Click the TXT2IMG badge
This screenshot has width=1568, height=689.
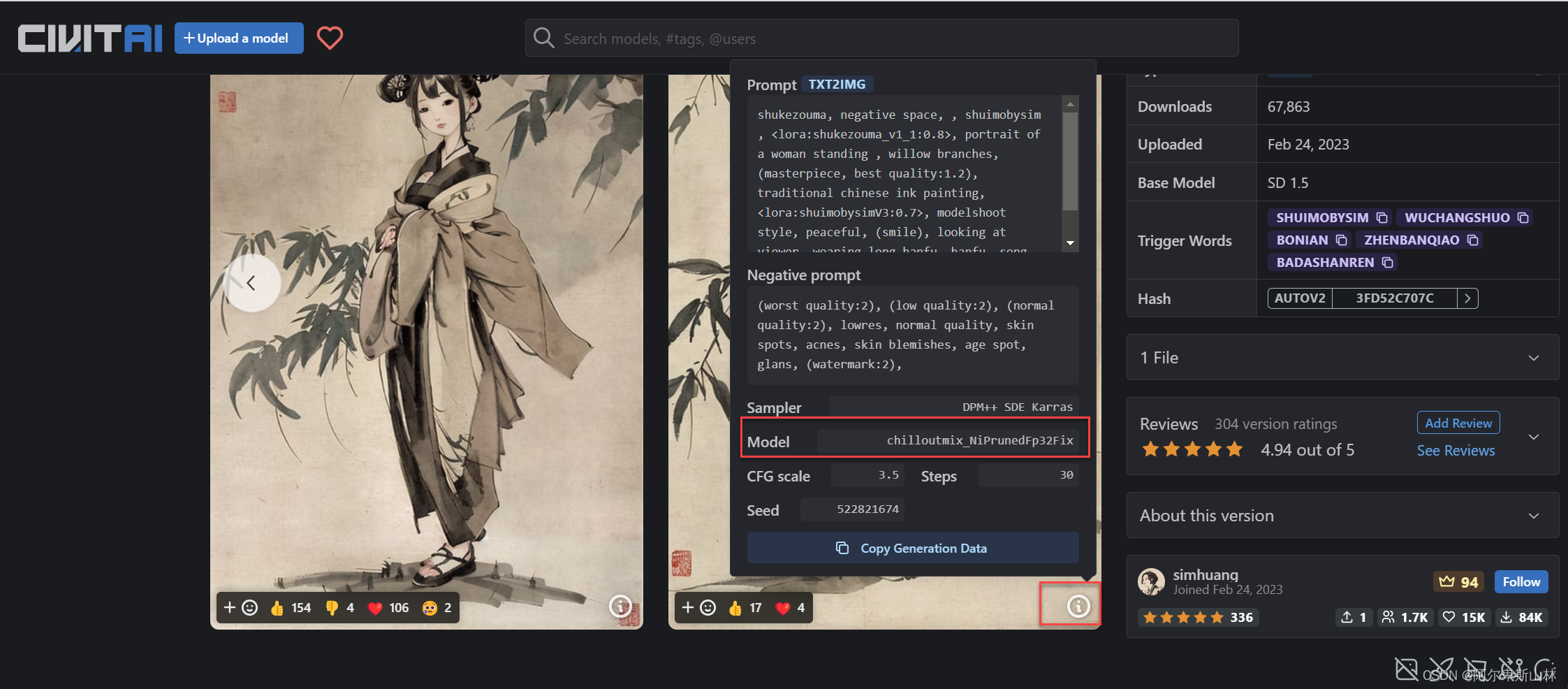coord(837,84)
